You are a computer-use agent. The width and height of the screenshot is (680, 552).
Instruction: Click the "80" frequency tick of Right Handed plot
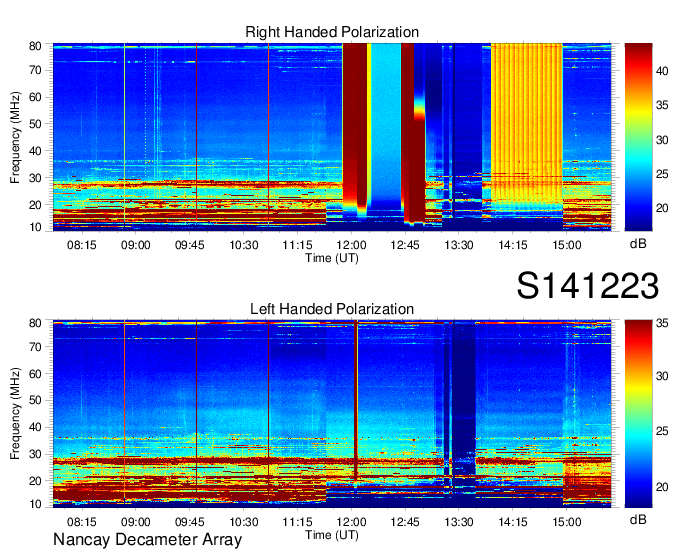35,46
